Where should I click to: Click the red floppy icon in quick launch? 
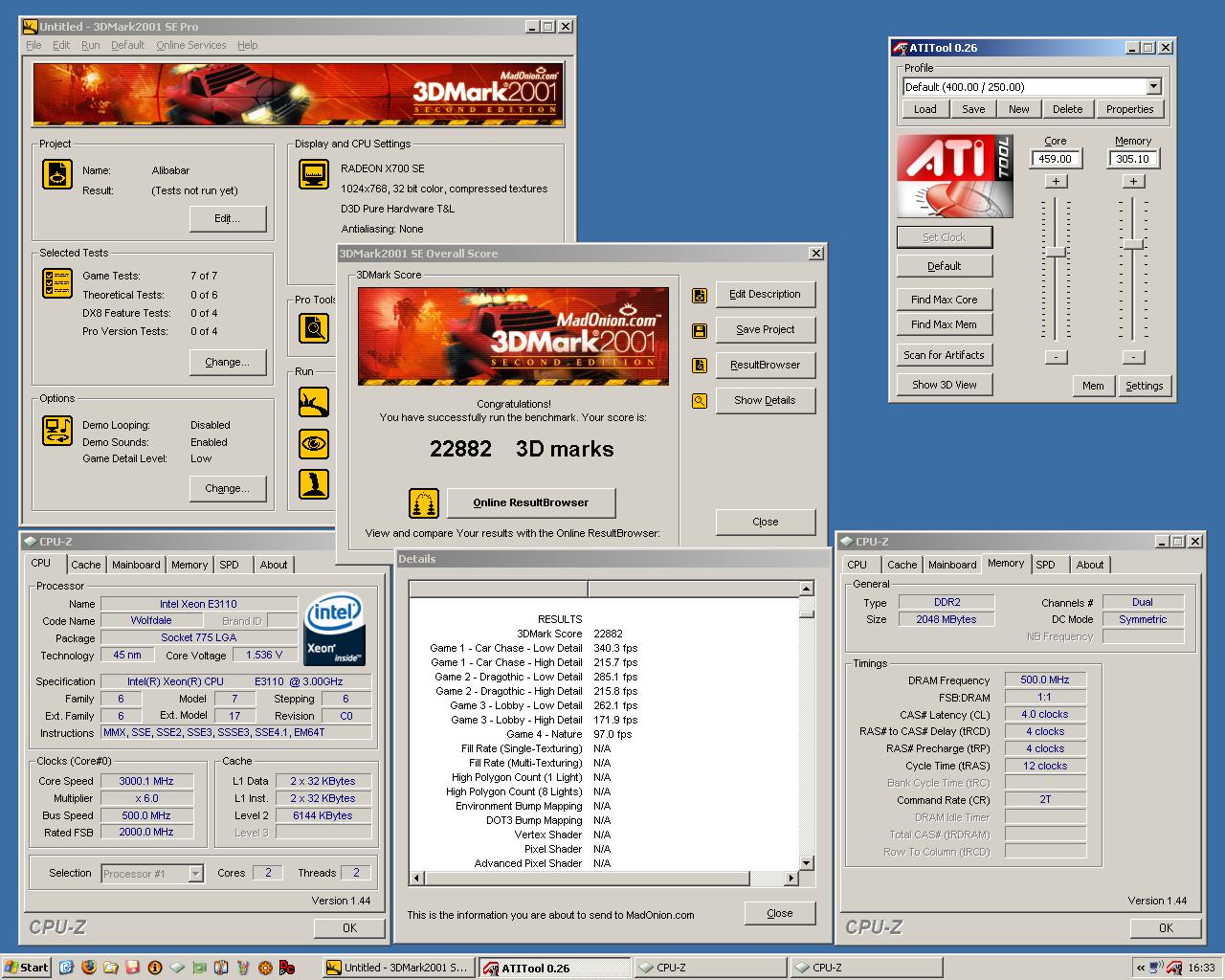[132, 968]
